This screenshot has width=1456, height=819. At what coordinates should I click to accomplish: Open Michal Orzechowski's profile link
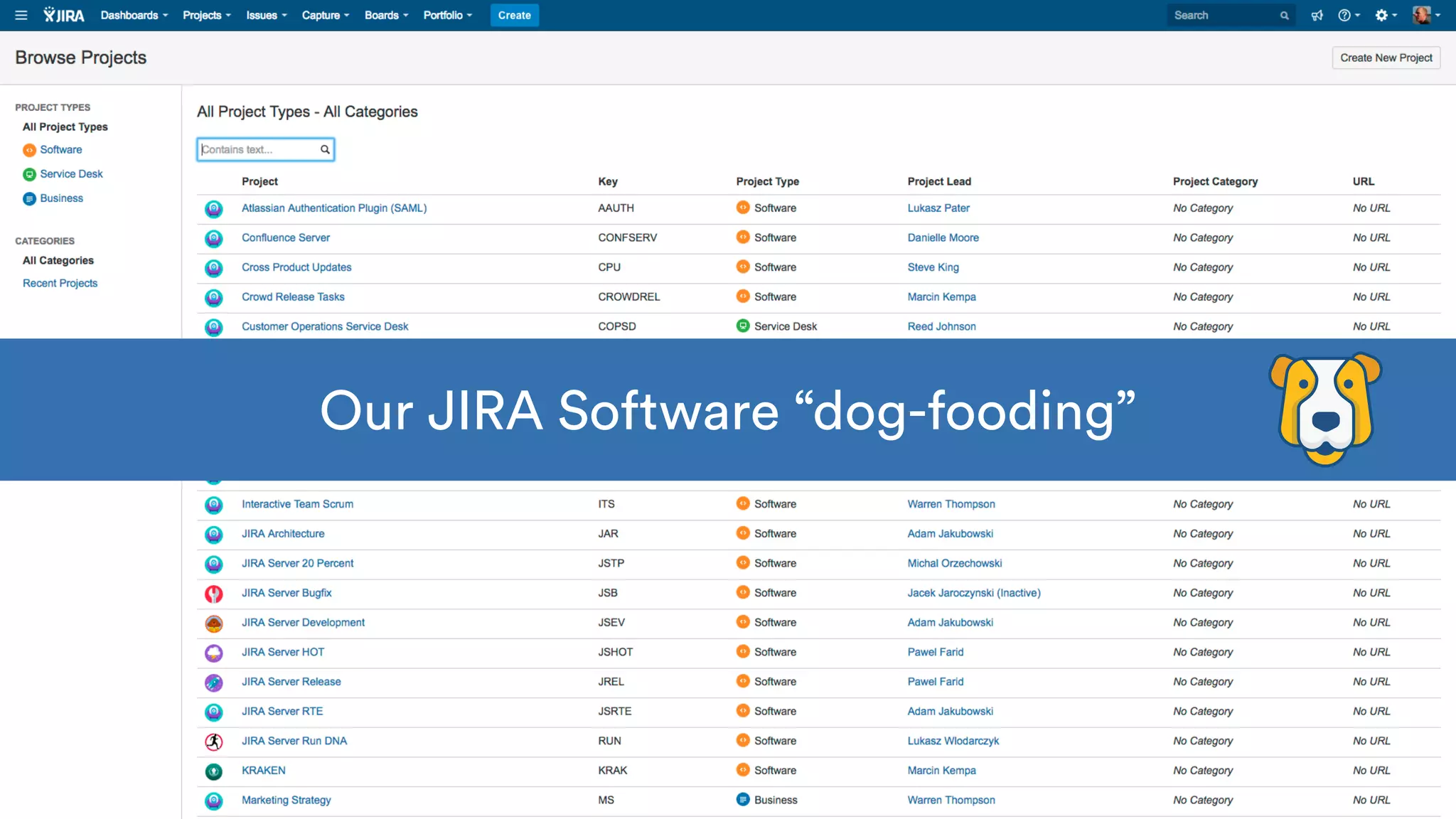pyautogui.click(x=955, y=563)
